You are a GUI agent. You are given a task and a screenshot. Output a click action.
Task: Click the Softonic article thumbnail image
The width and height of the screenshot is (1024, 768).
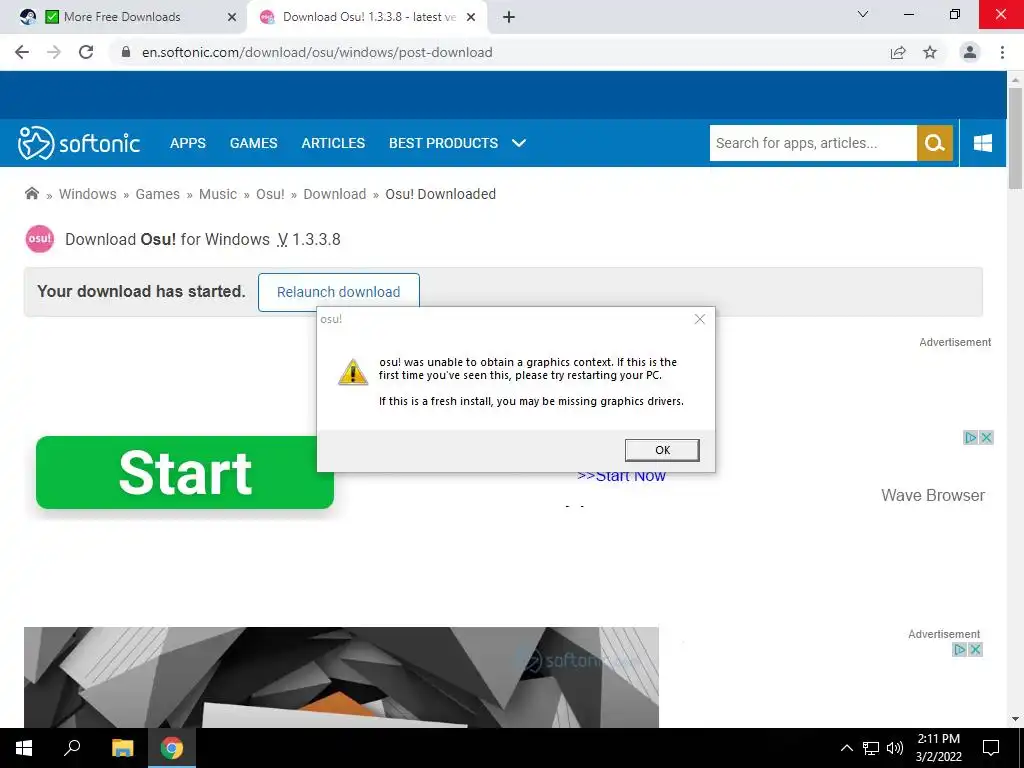coord(341,677)
